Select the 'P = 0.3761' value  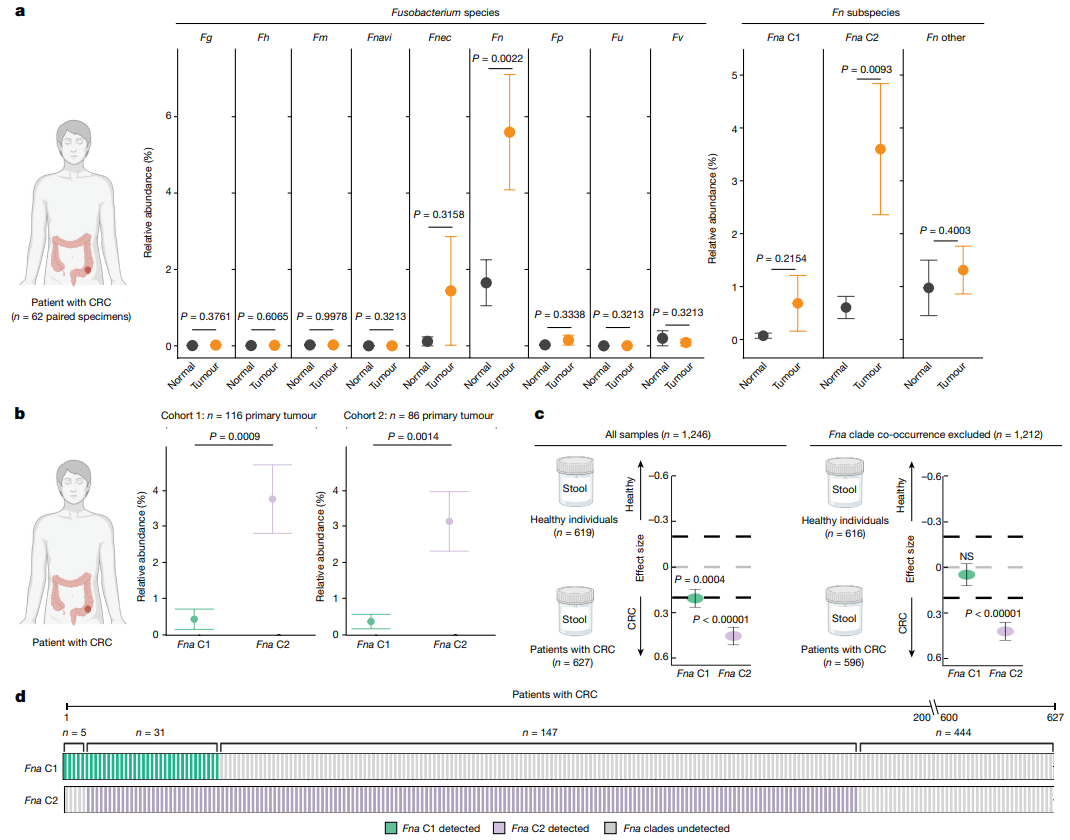pyautogui.click(x=205, y=317)
